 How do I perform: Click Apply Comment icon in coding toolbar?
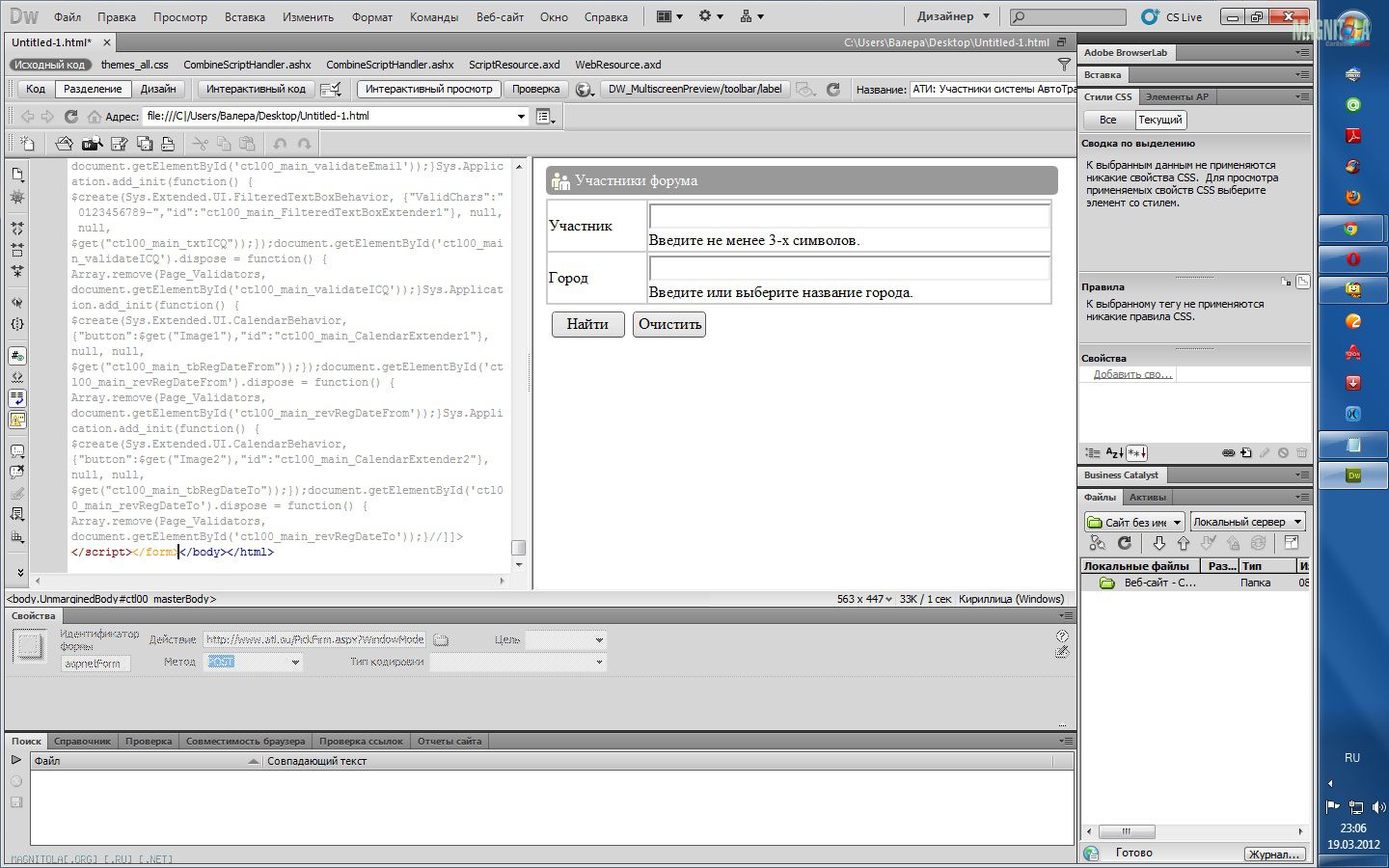tap(17, 450)
